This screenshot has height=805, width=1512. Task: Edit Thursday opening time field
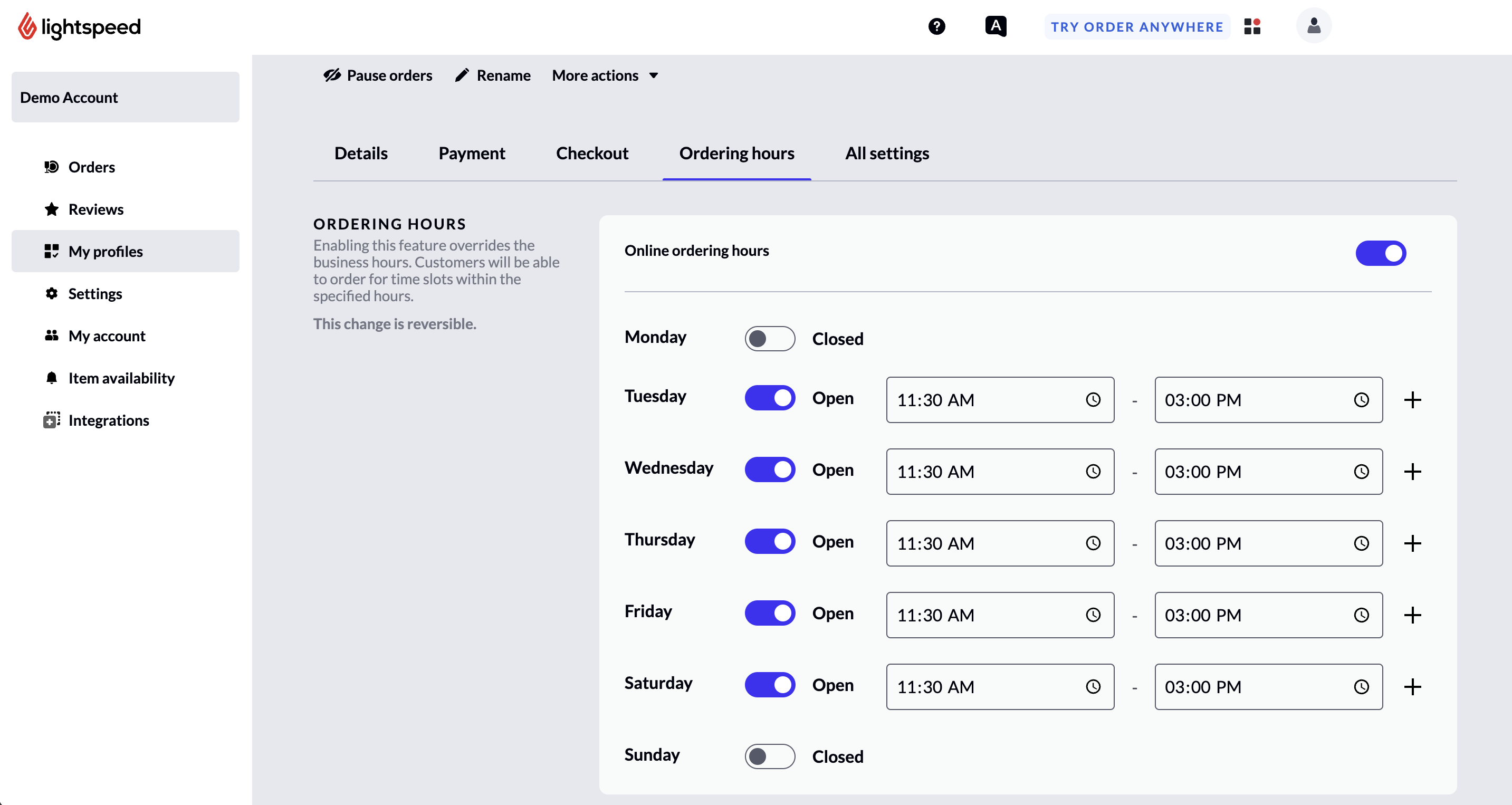(1000, 543)
